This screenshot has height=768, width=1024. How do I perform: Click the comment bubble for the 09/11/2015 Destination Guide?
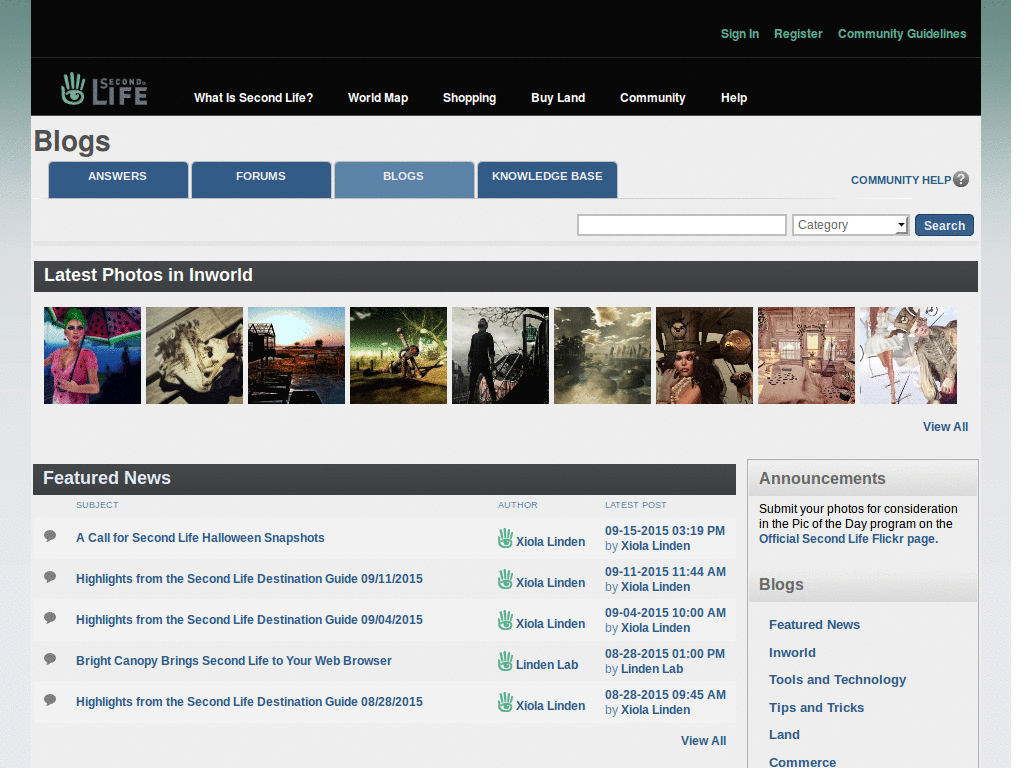[50, 576]
